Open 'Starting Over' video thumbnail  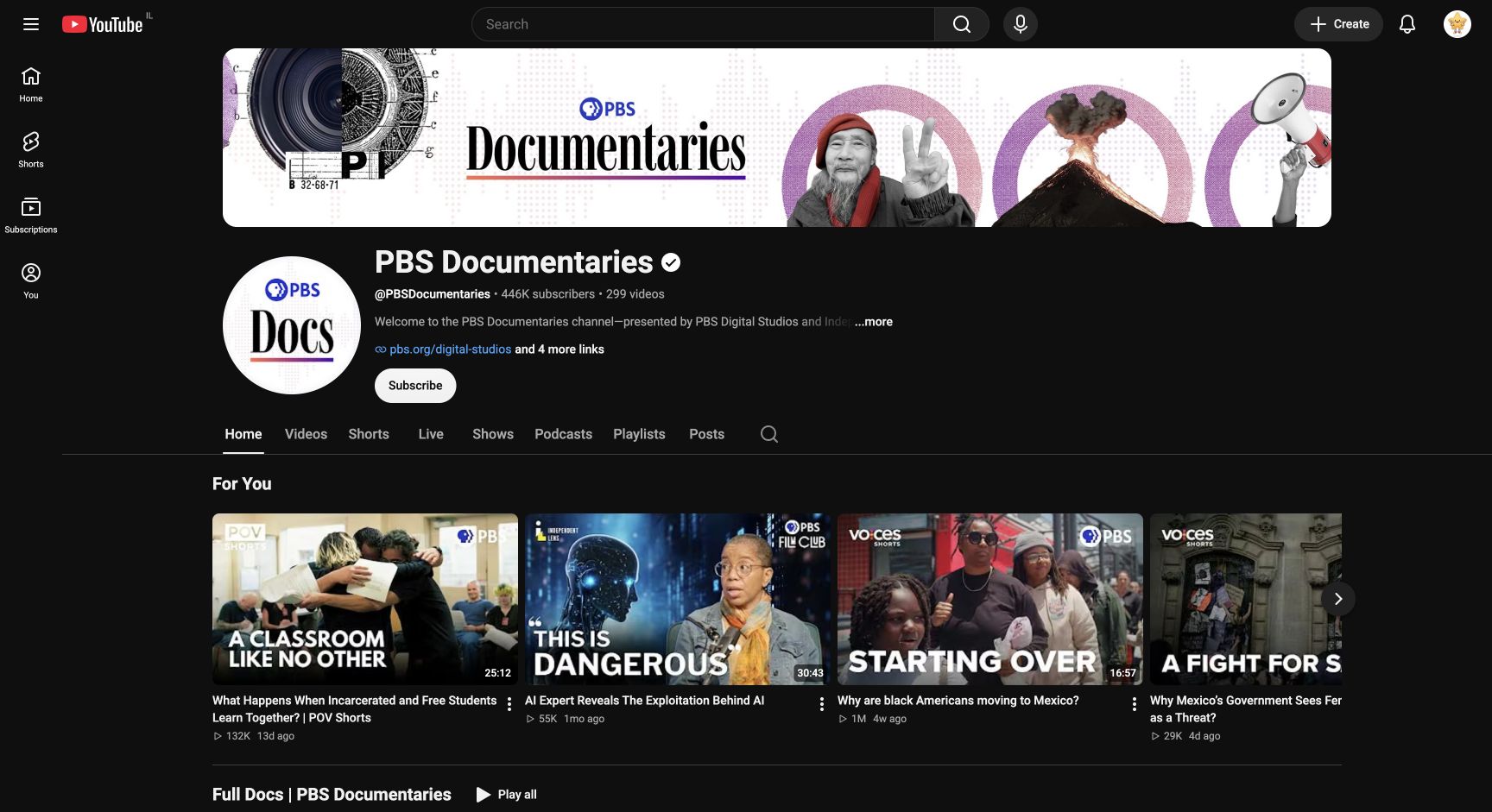pos(990,599)
